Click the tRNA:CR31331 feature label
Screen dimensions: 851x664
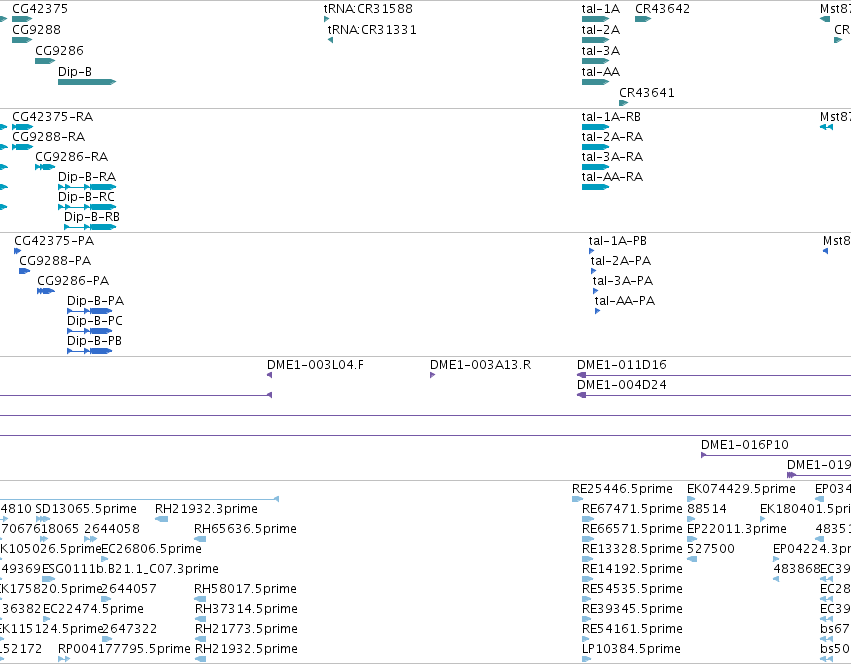click(x=372, y=29)
